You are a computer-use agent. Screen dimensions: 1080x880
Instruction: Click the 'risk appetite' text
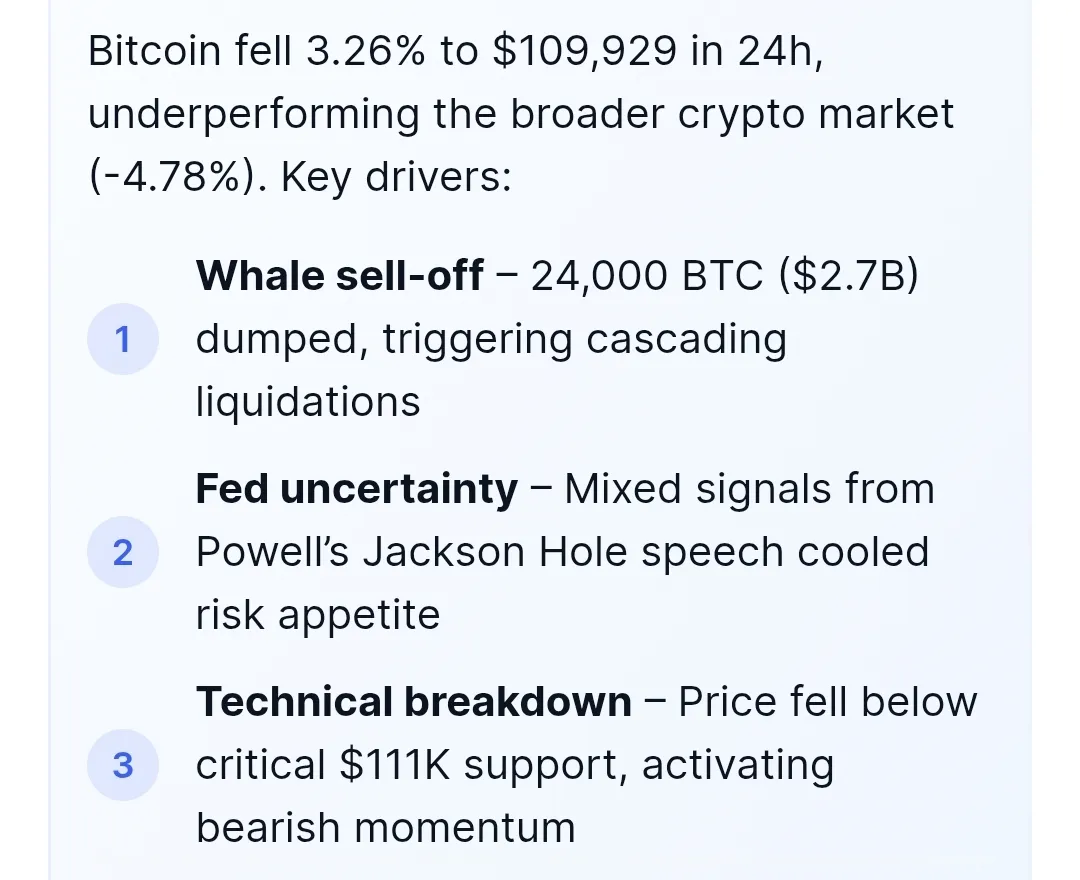[318, 616]
